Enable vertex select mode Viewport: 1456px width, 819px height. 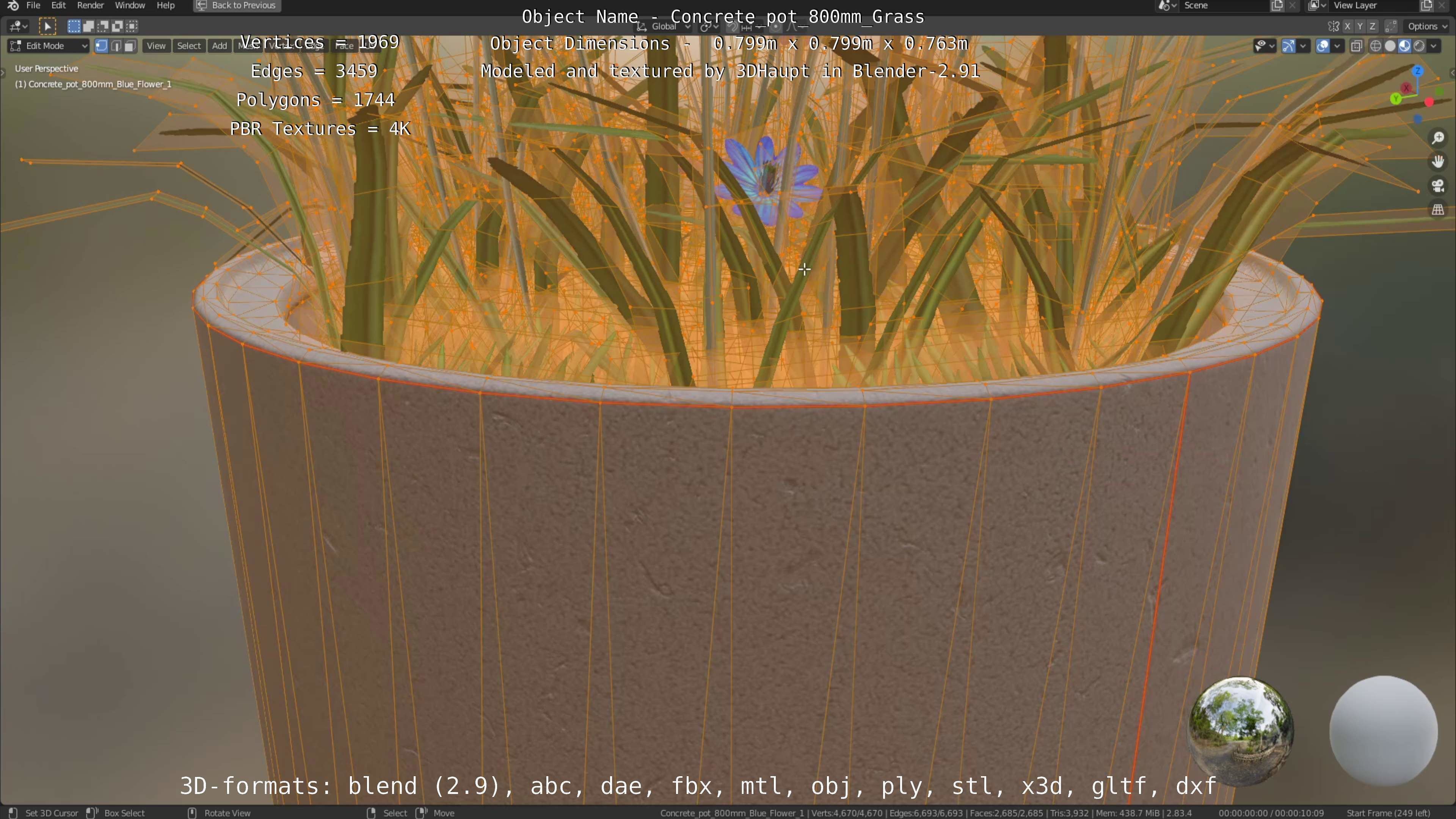click(x=101, y=46)
